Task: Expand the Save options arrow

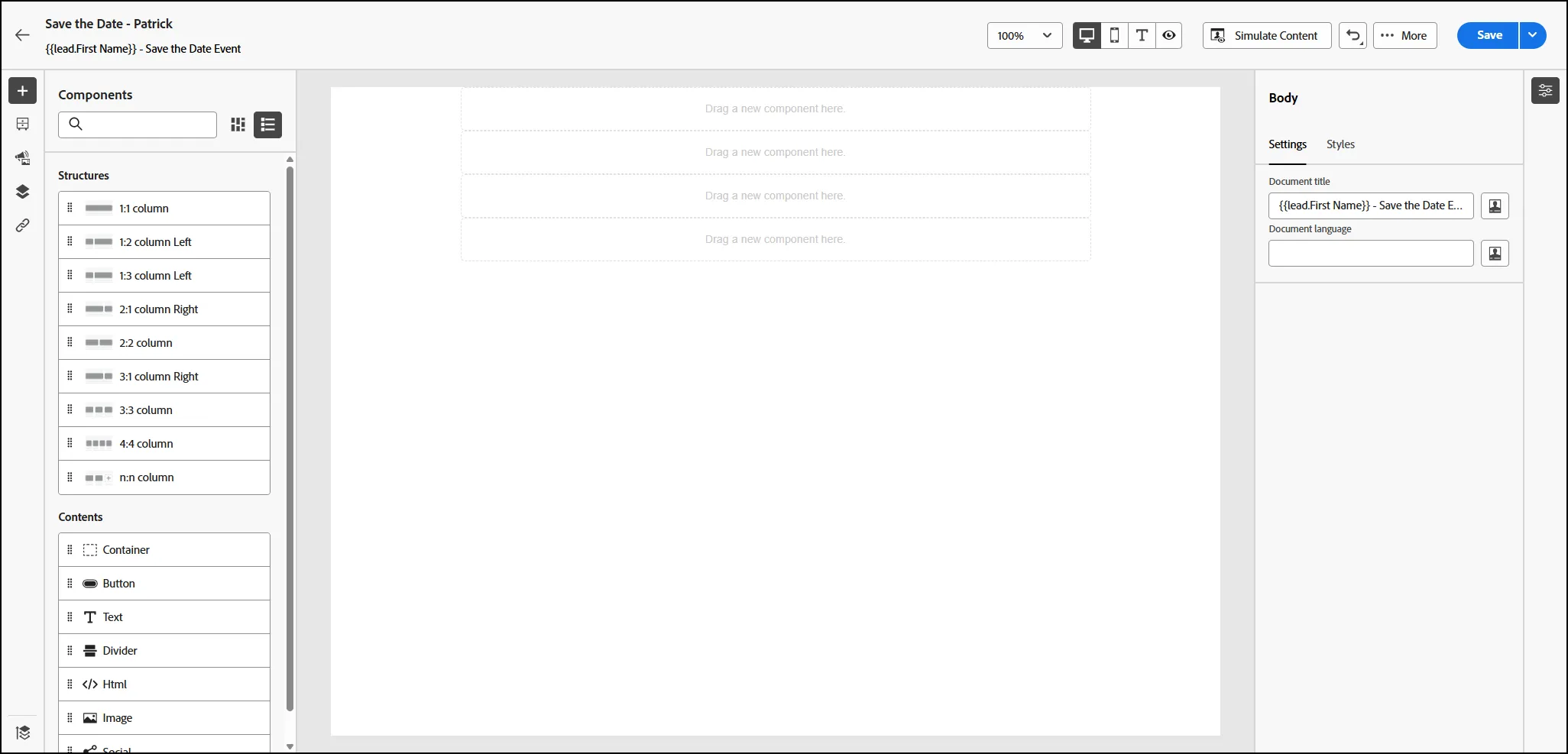Action: pos(1533,35)
